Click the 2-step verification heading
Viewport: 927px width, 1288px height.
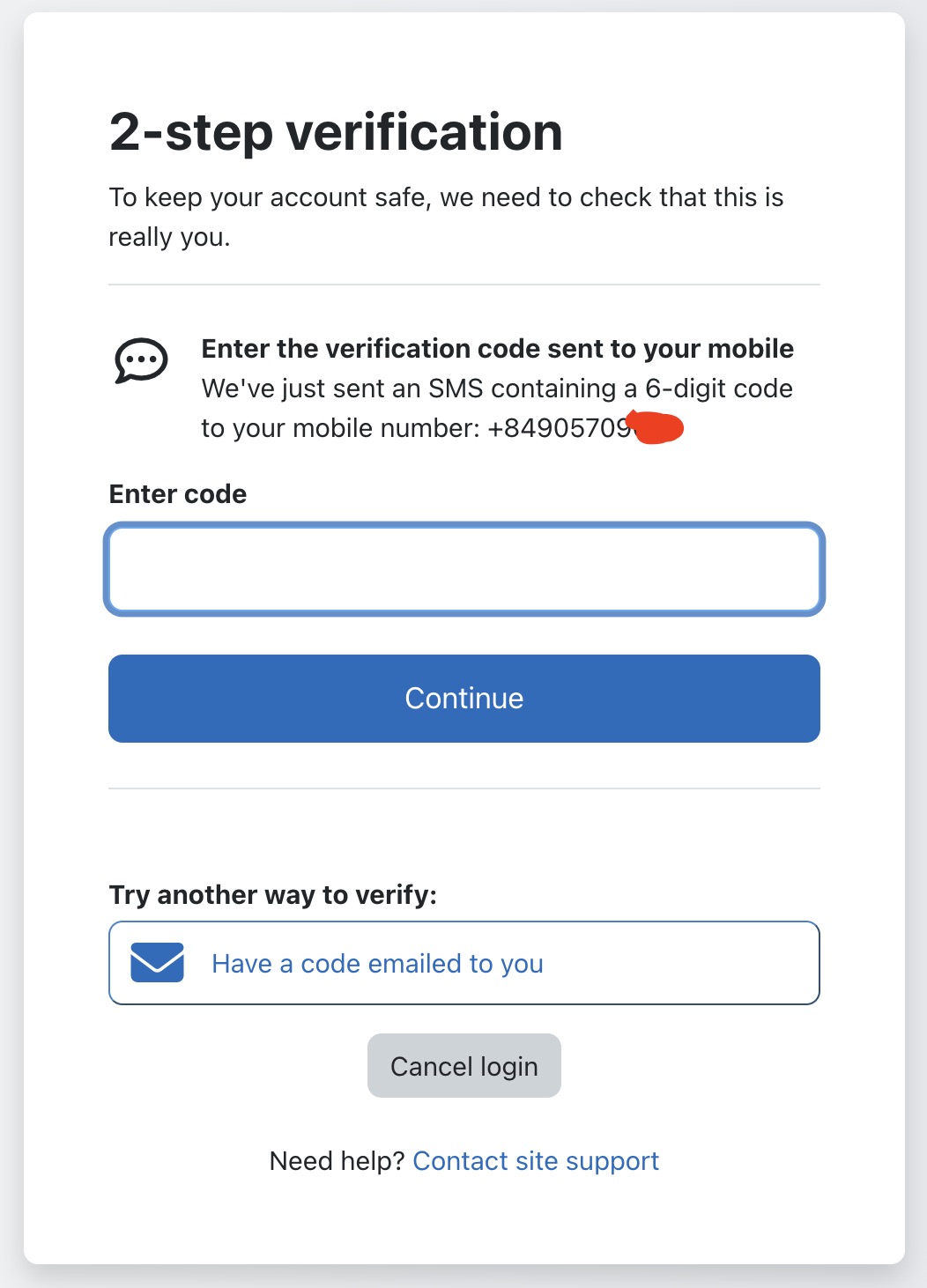point(336,132)
